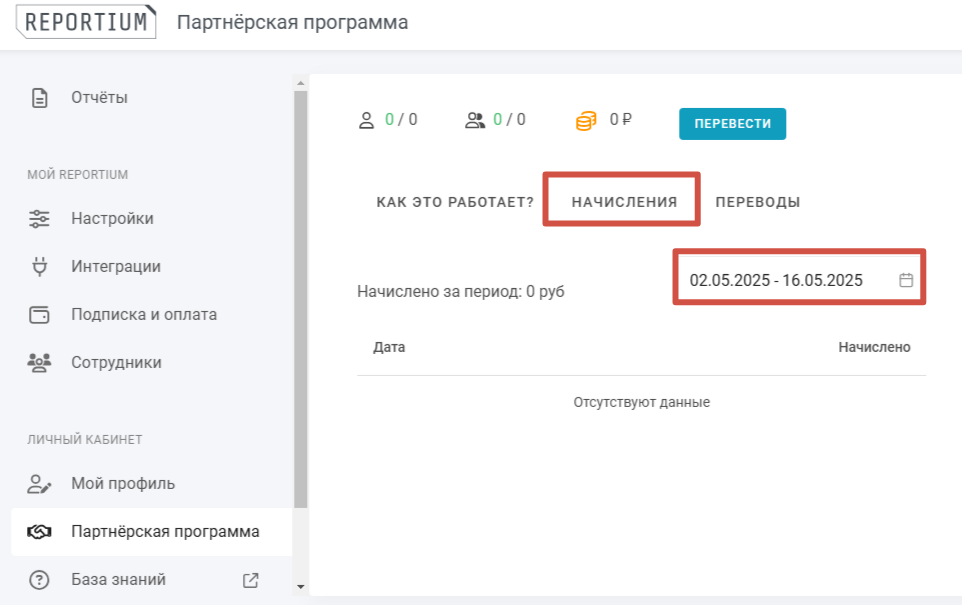962x605 pixels.
Task: Click the База знаний question mark icon
Action: tap(40, 580)
